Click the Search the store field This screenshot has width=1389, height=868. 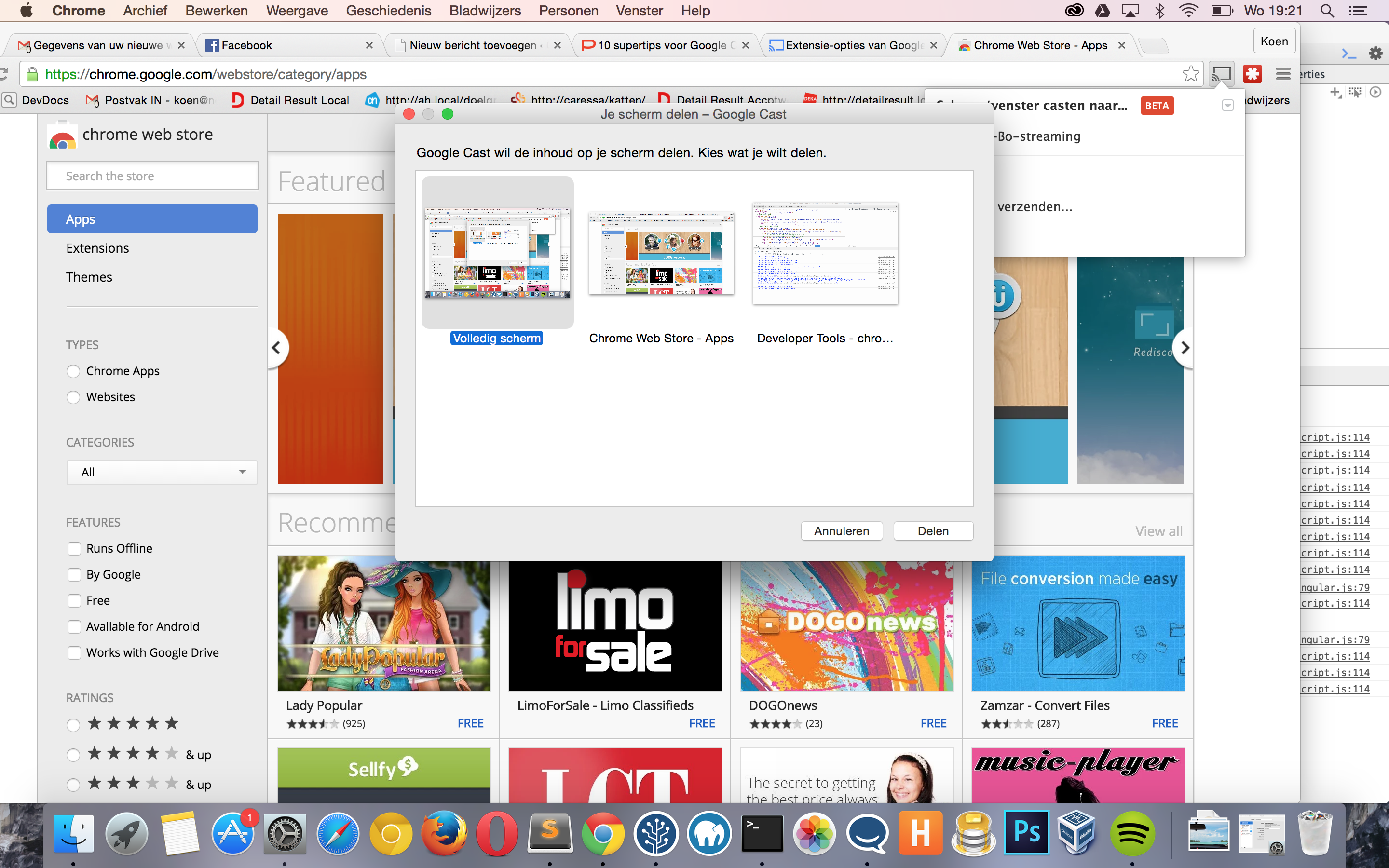(x=152, y=176)
